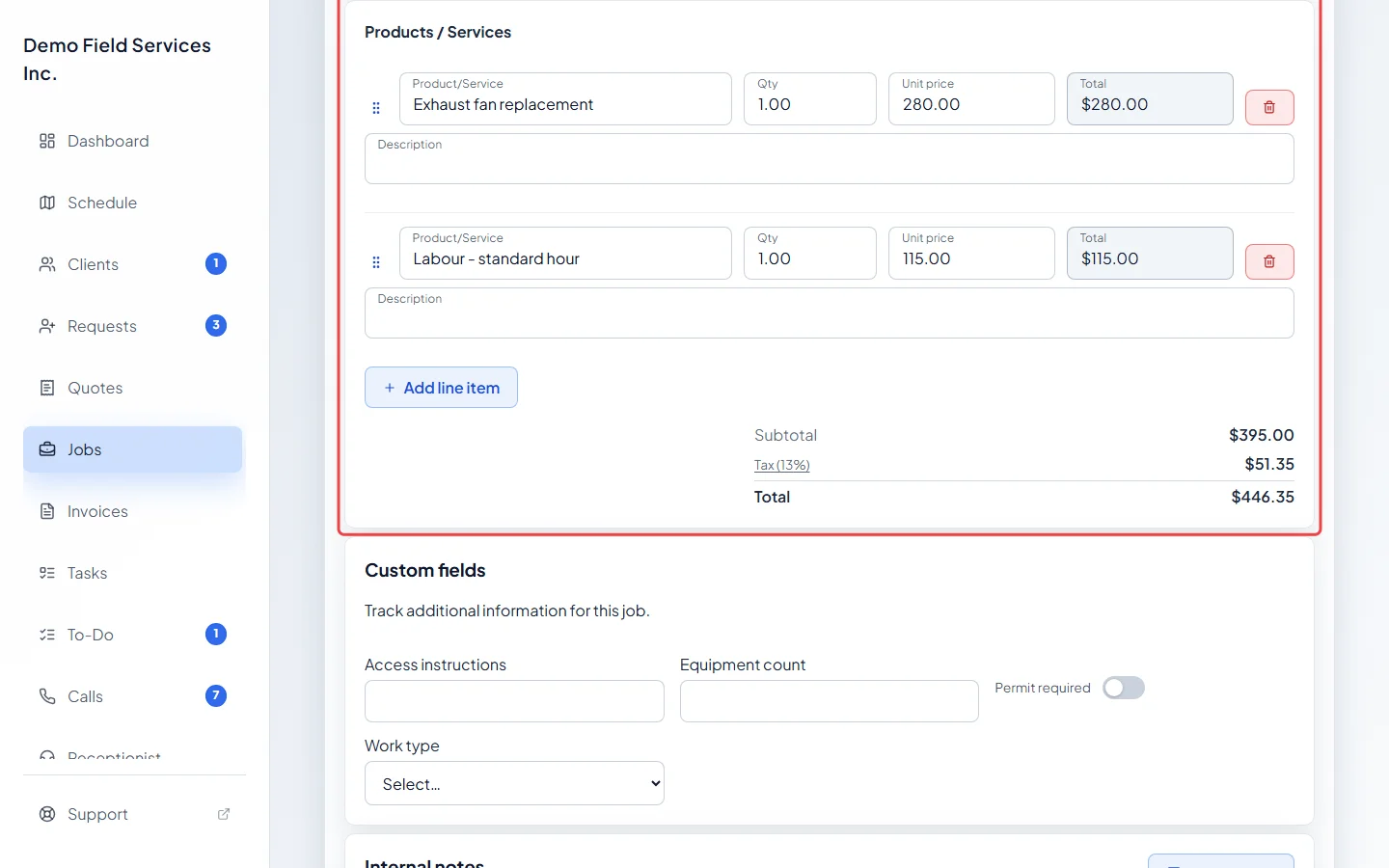1389x868 pixels.
Task: Click Support external link icon
Action: pos(224,814)
